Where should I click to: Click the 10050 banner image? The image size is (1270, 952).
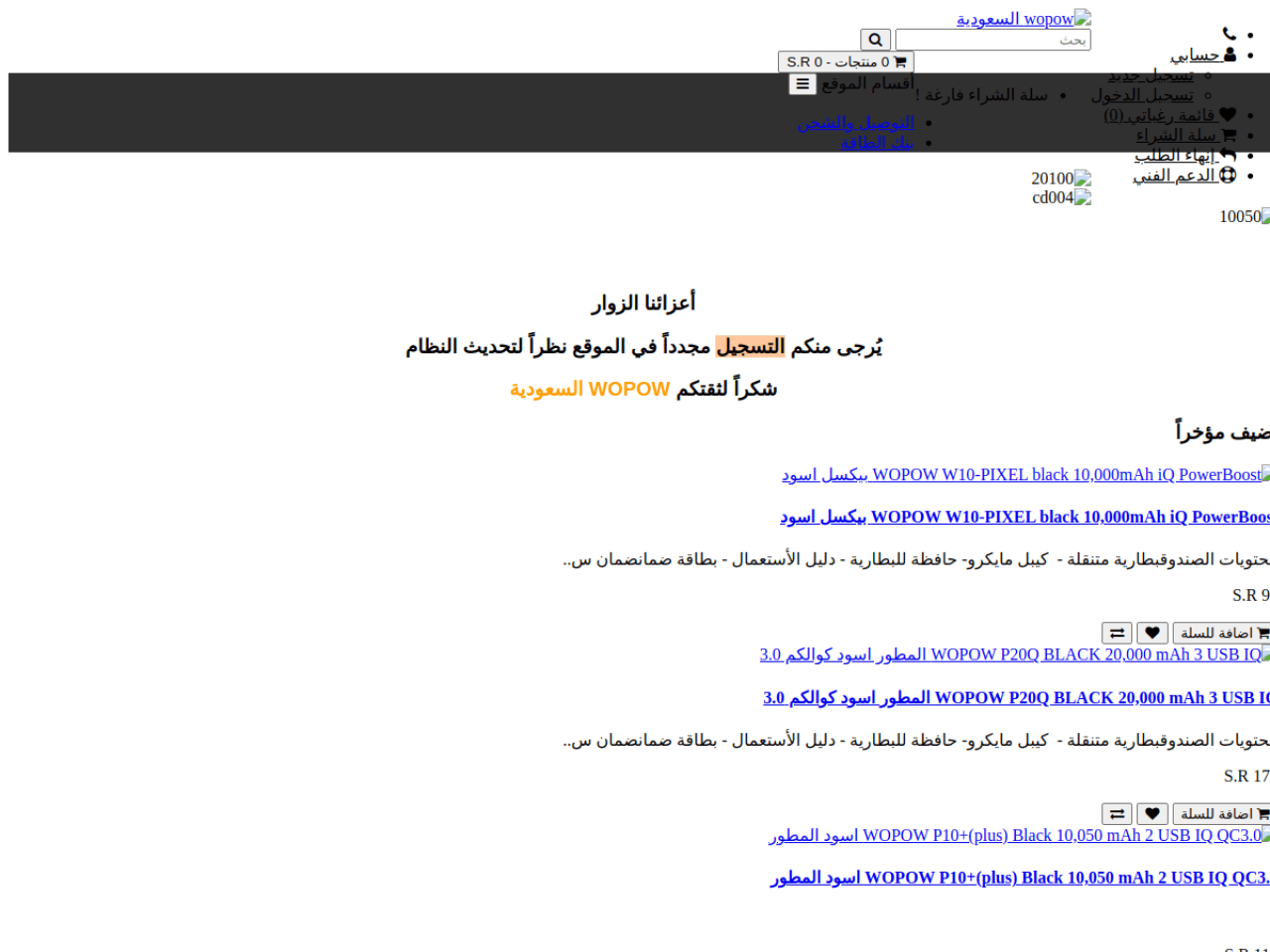(1245, 216)
